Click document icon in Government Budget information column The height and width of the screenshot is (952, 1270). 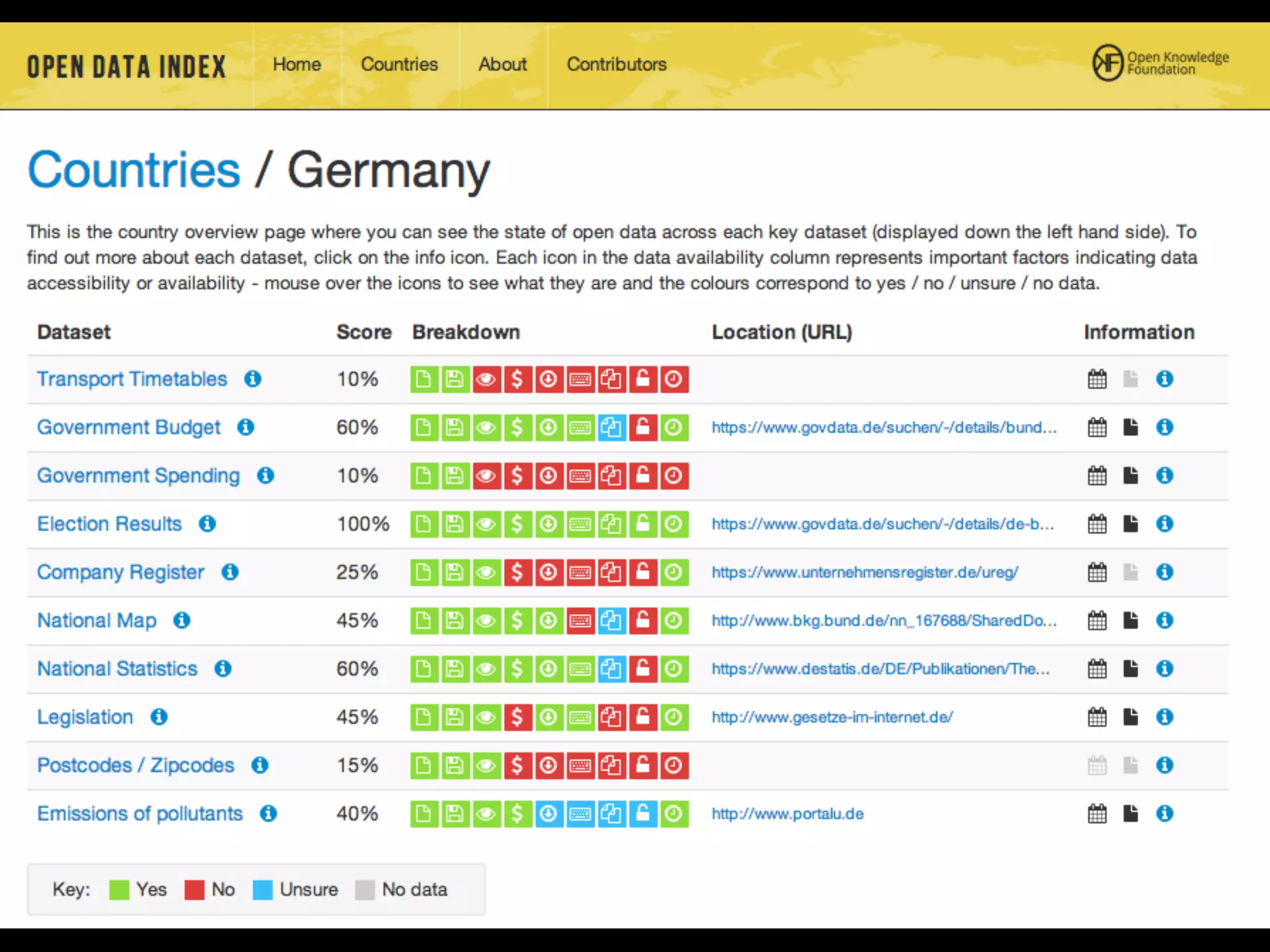(x=1130, y=427)
